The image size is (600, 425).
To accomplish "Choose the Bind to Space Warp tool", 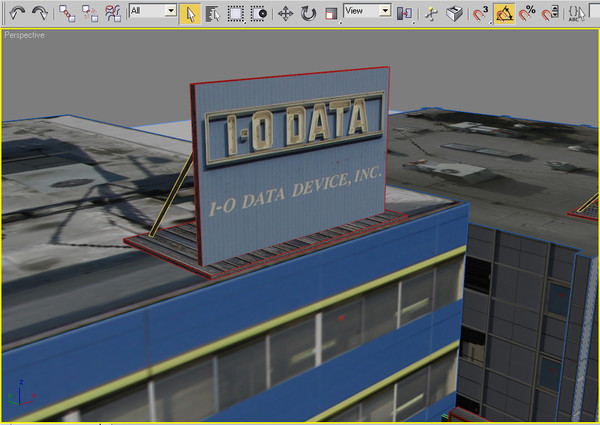I will click(113, 13).
